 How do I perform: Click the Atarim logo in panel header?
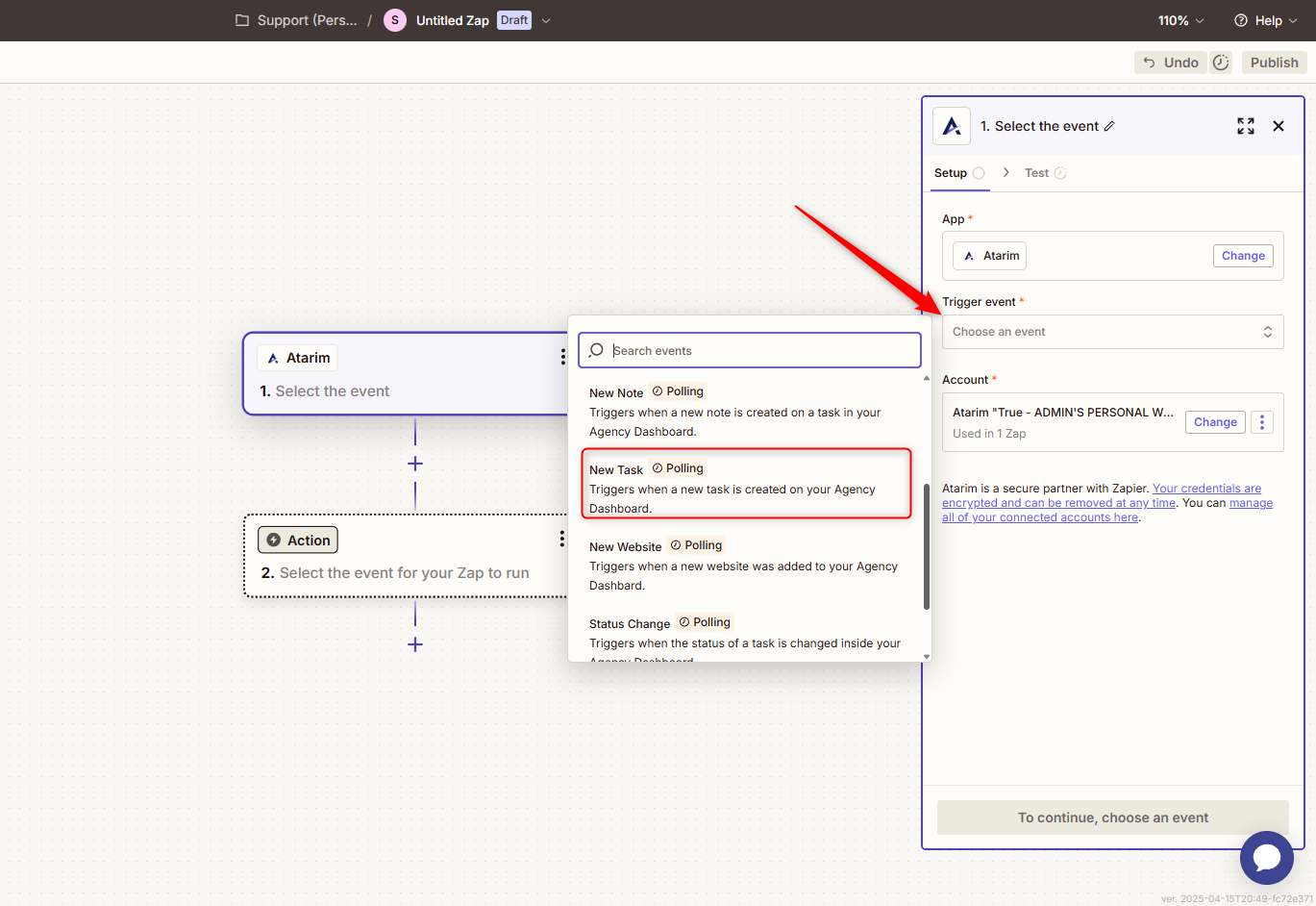click(x=952, y=126)
